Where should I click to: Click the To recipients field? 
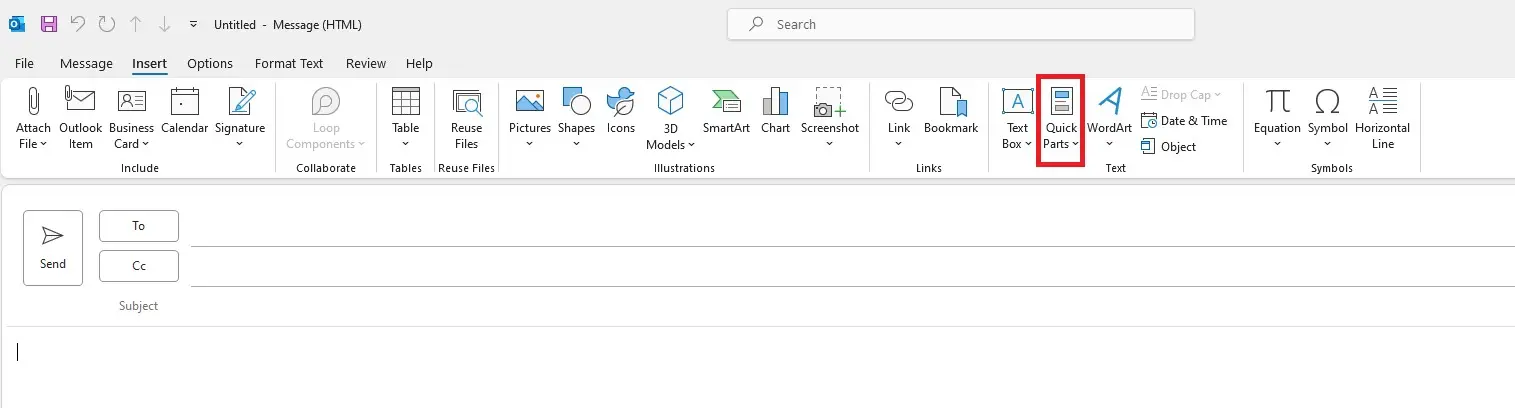tap(852, 227)
